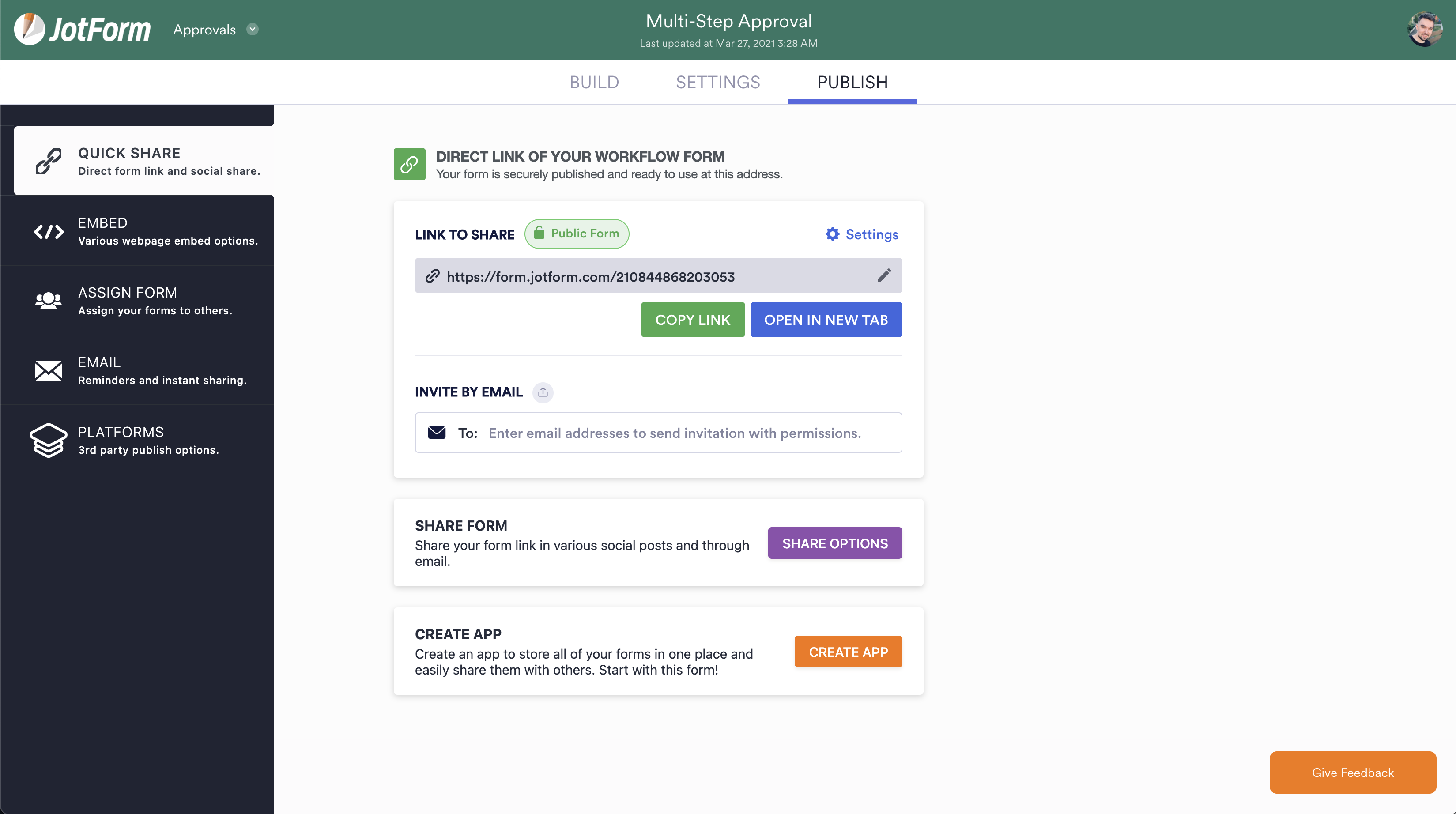Click the Approvals label in header

[x=204, y=30]
